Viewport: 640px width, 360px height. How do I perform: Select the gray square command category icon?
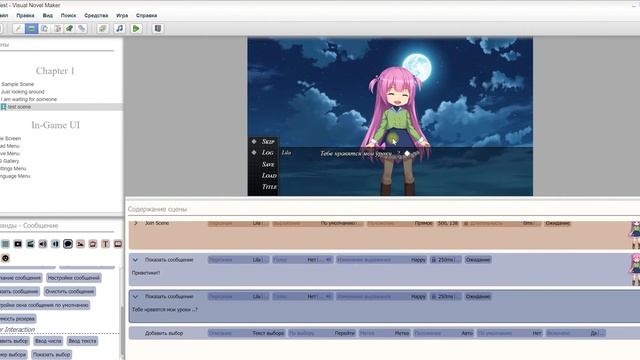pyautogui.click(x=5, y=244)
